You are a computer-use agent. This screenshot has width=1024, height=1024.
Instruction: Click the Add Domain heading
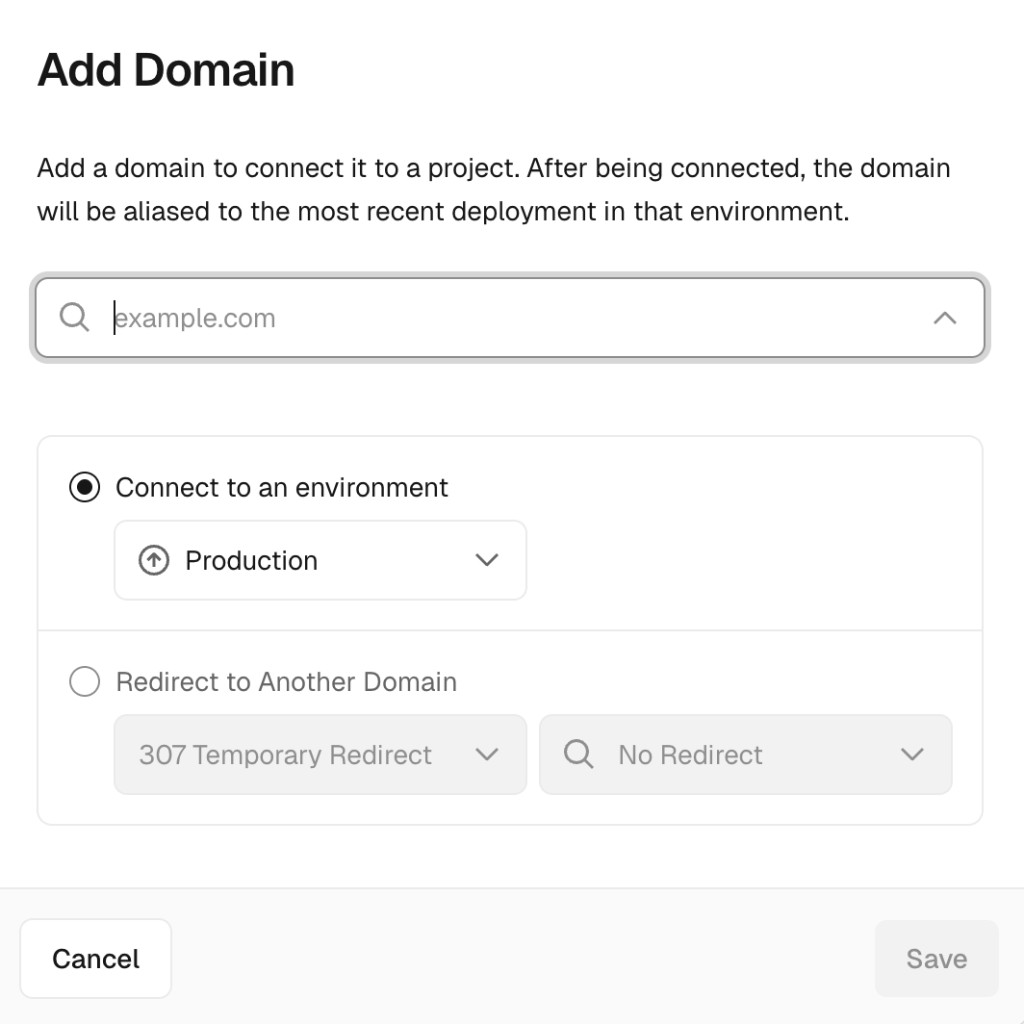coord(166,71)
